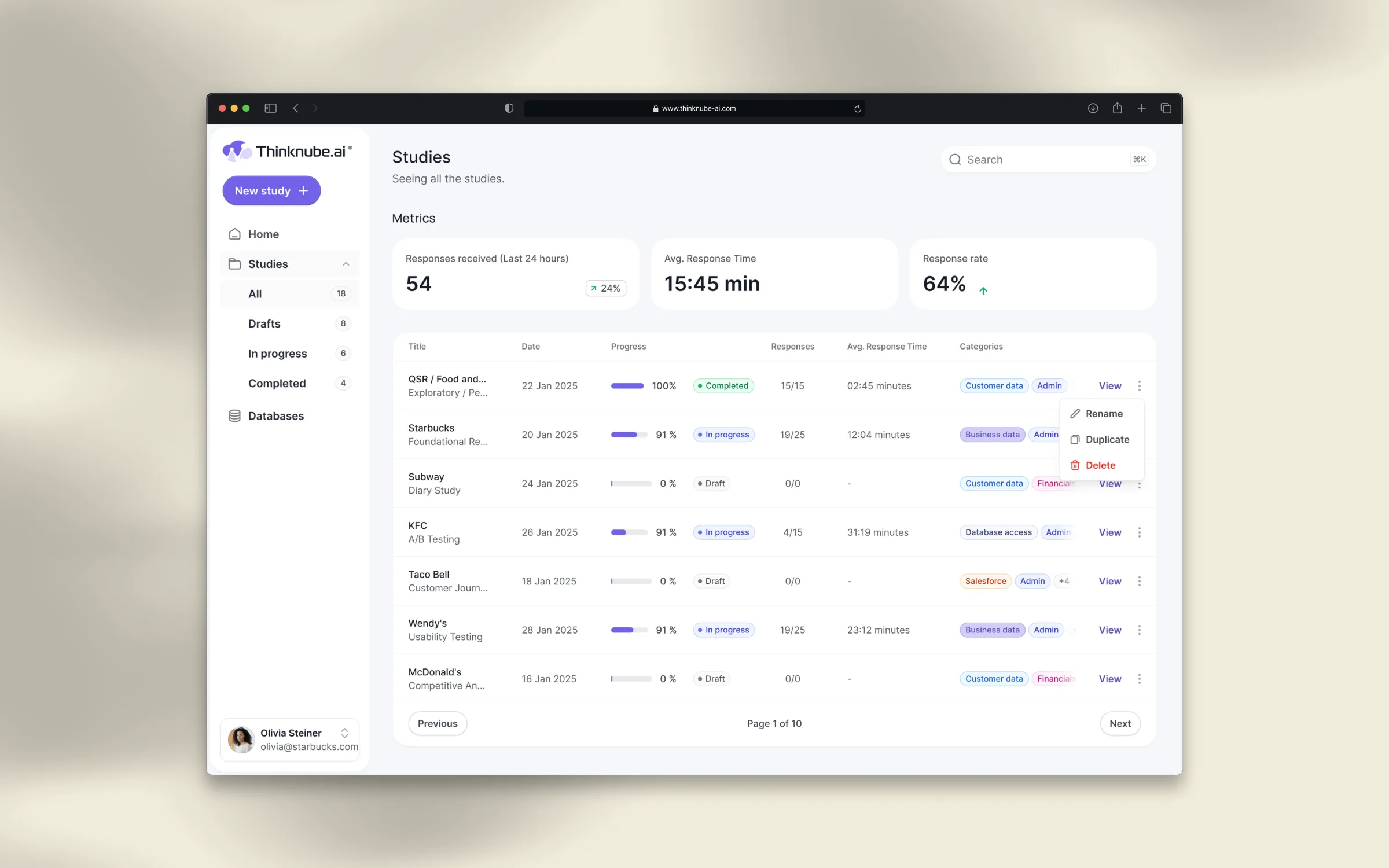1389x868 pixels.
Task: Go back with the browser arrow
Action: [296, 108]
